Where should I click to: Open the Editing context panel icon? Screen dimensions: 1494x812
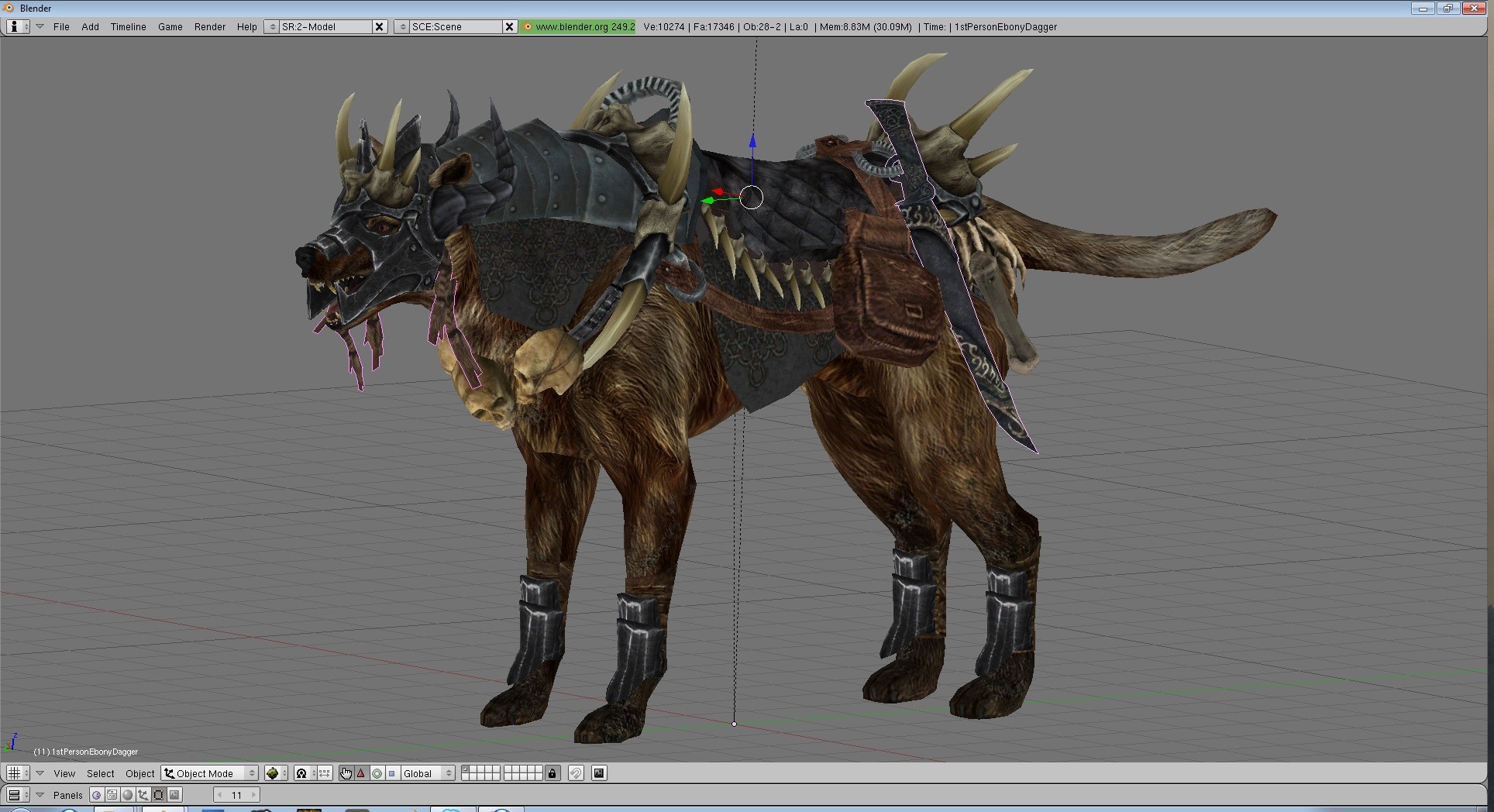coord(159,795)
